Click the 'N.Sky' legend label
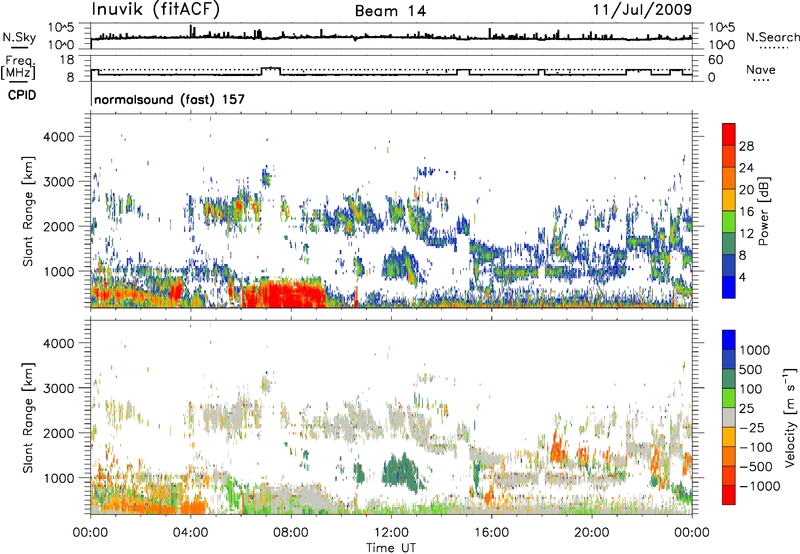 (19, 37)
